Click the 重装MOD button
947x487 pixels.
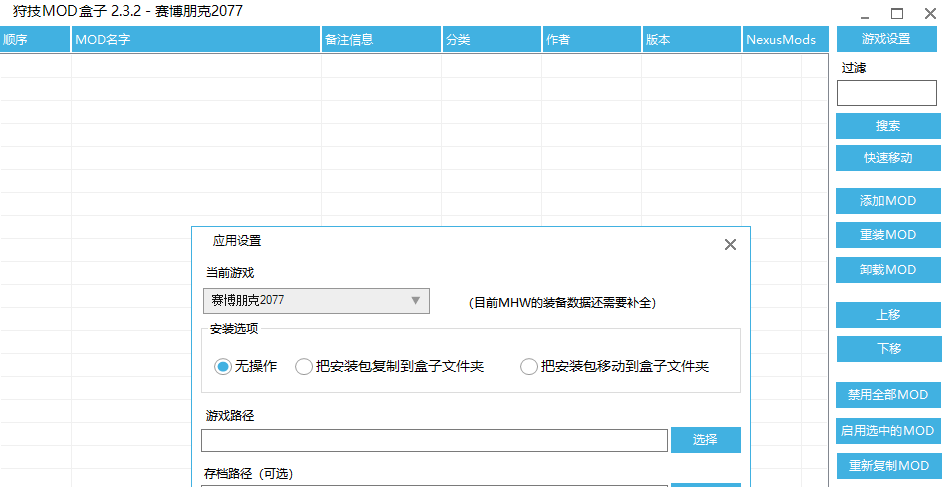pyautogui.click(x=888, y=234)
